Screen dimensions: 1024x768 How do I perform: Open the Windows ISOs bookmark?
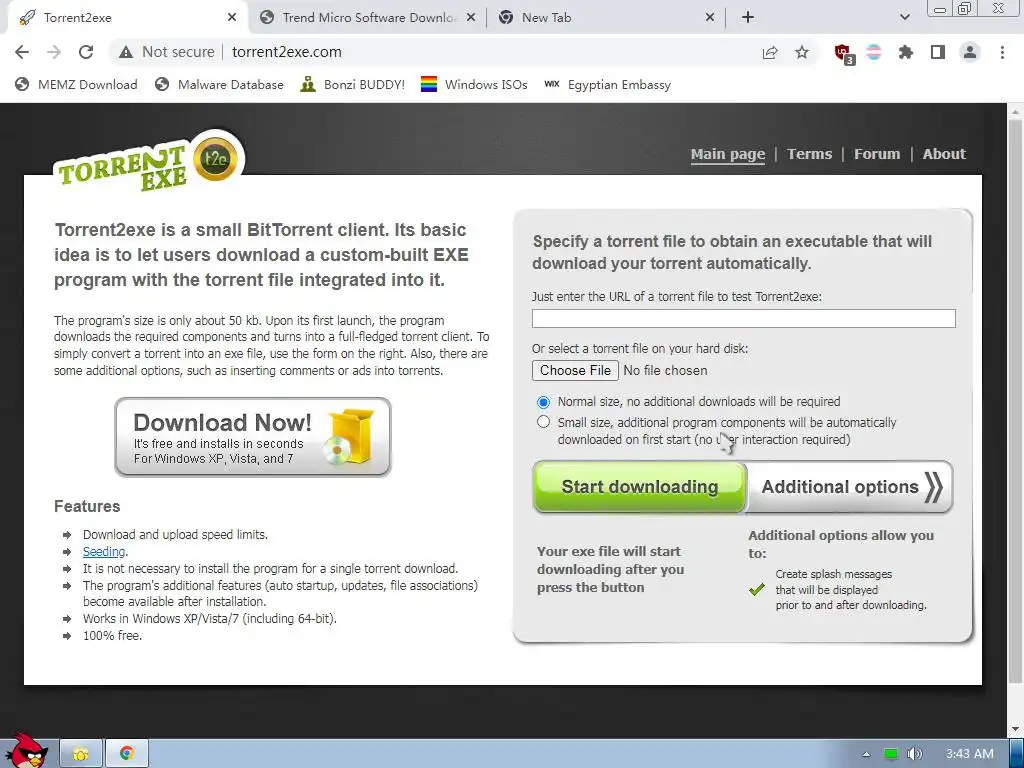[x=474, y=84]
